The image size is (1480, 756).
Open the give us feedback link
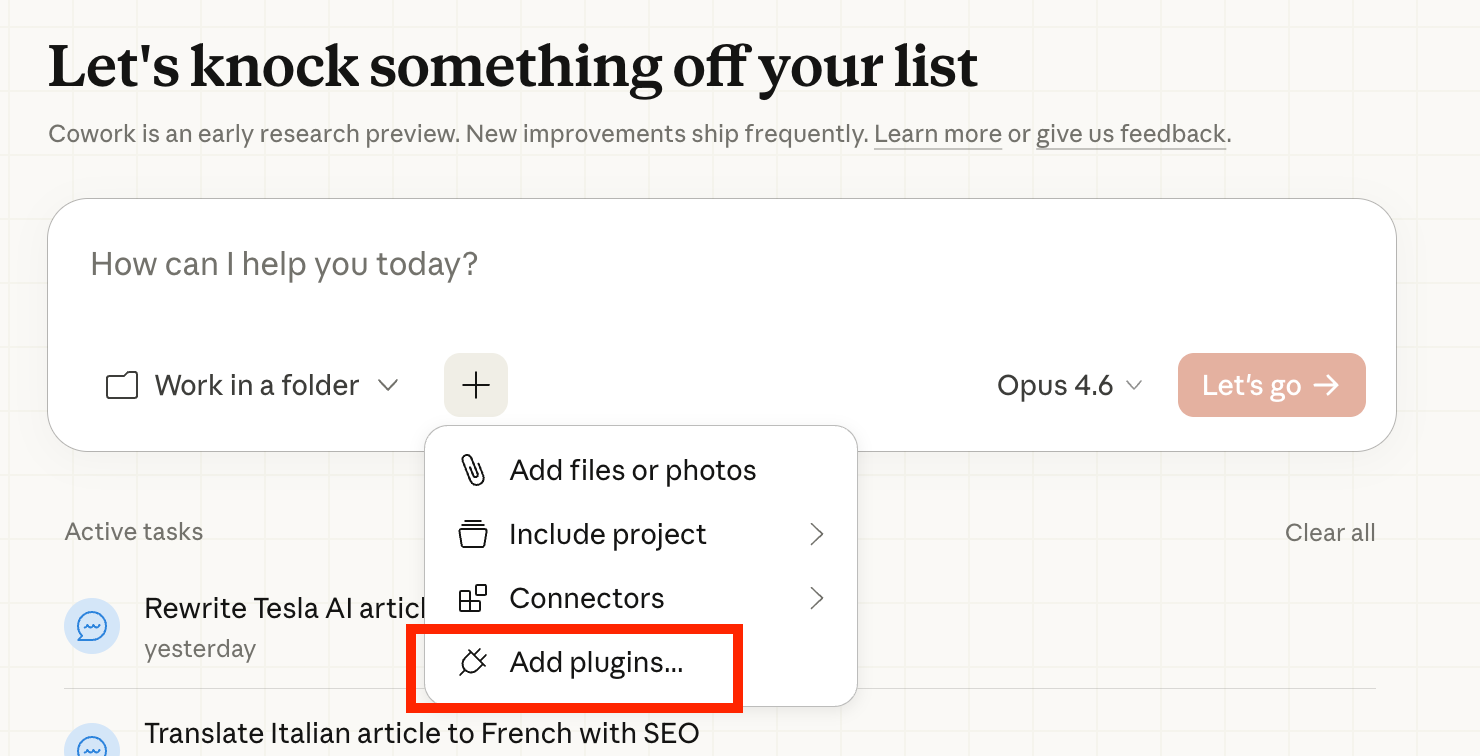(x=1130, y=134)
